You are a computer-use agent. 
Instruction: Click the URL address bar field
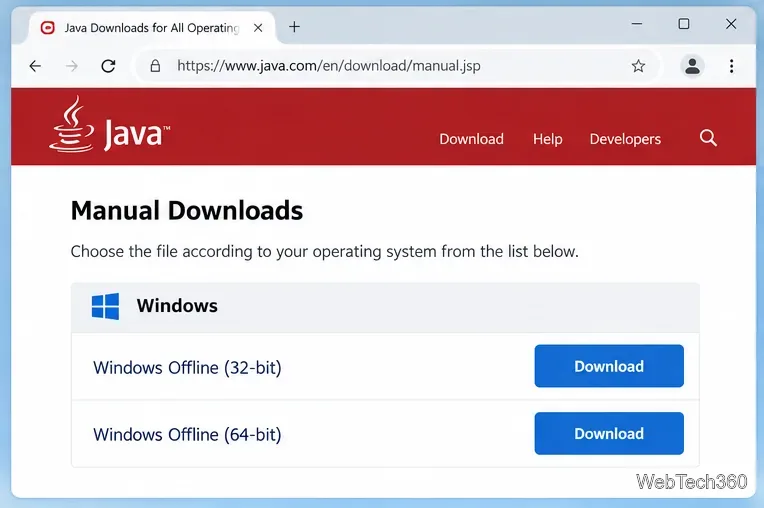point(397,66)
